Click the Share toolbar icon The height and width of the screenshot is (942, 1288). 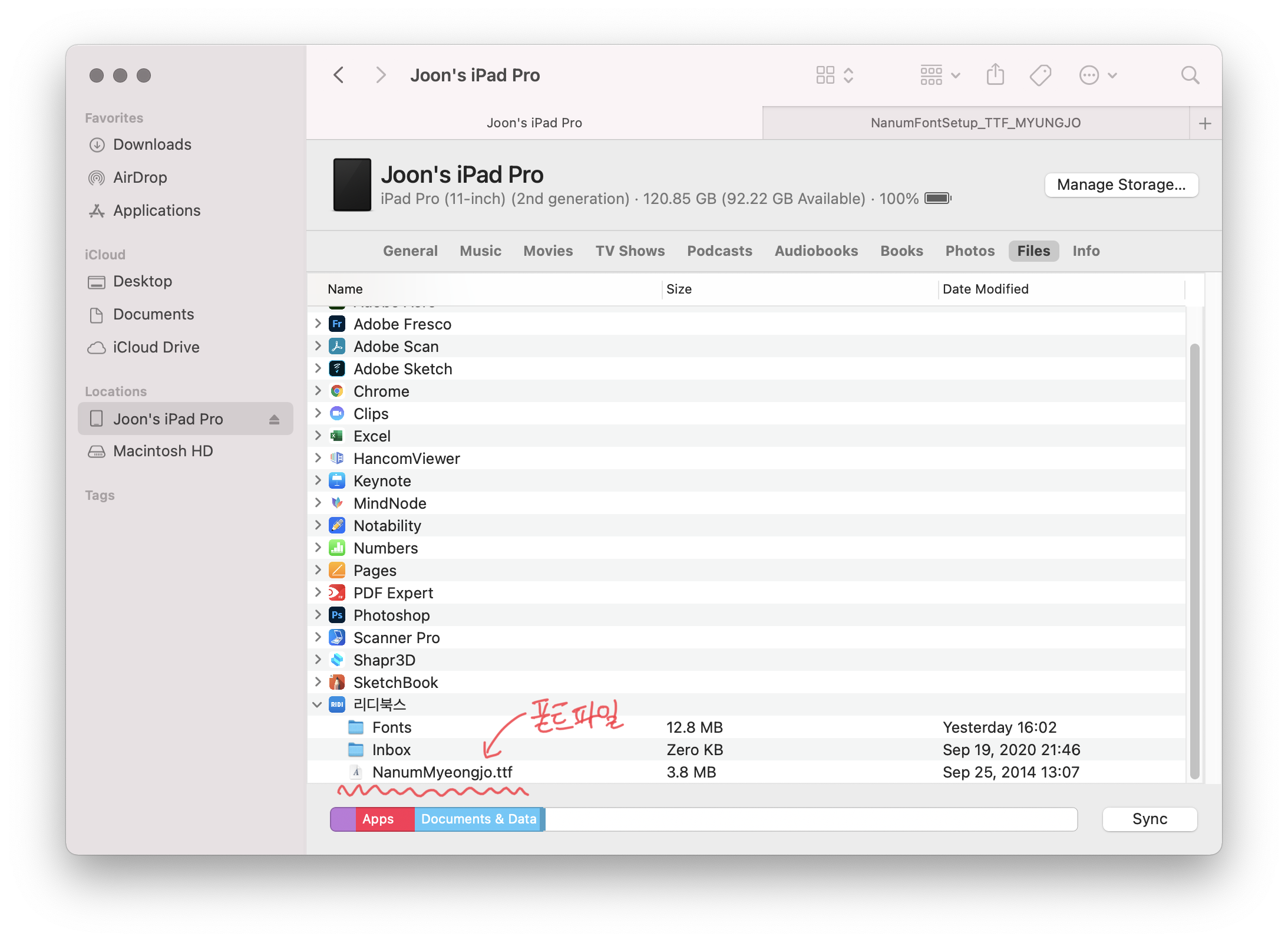995,75
